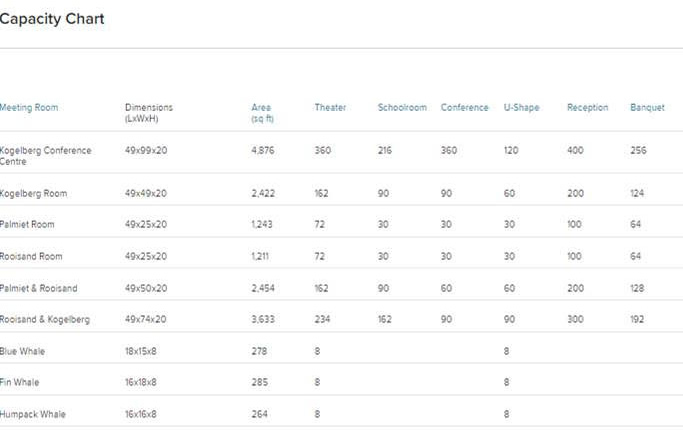Click the Rooisand & Kogelberg row name

coord(44,319)
